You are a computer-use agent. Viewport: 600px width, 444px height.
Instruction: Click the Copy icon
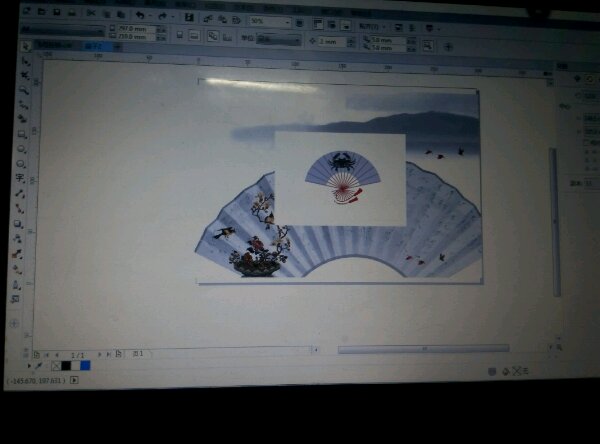click(107, 14)
